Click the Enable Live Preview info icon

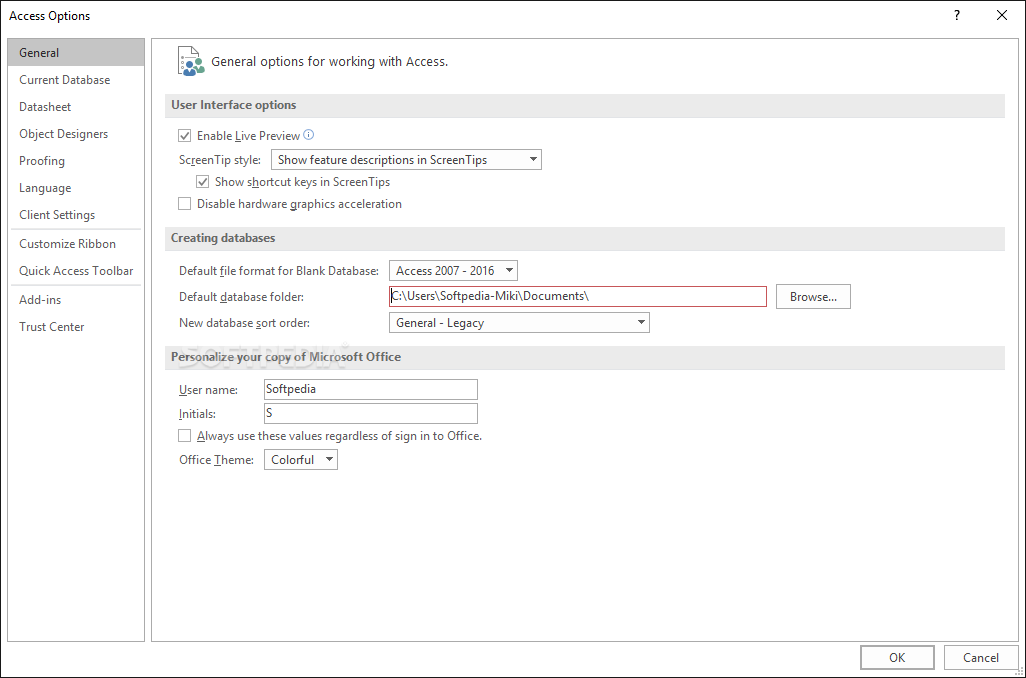[x=309, y=135]
